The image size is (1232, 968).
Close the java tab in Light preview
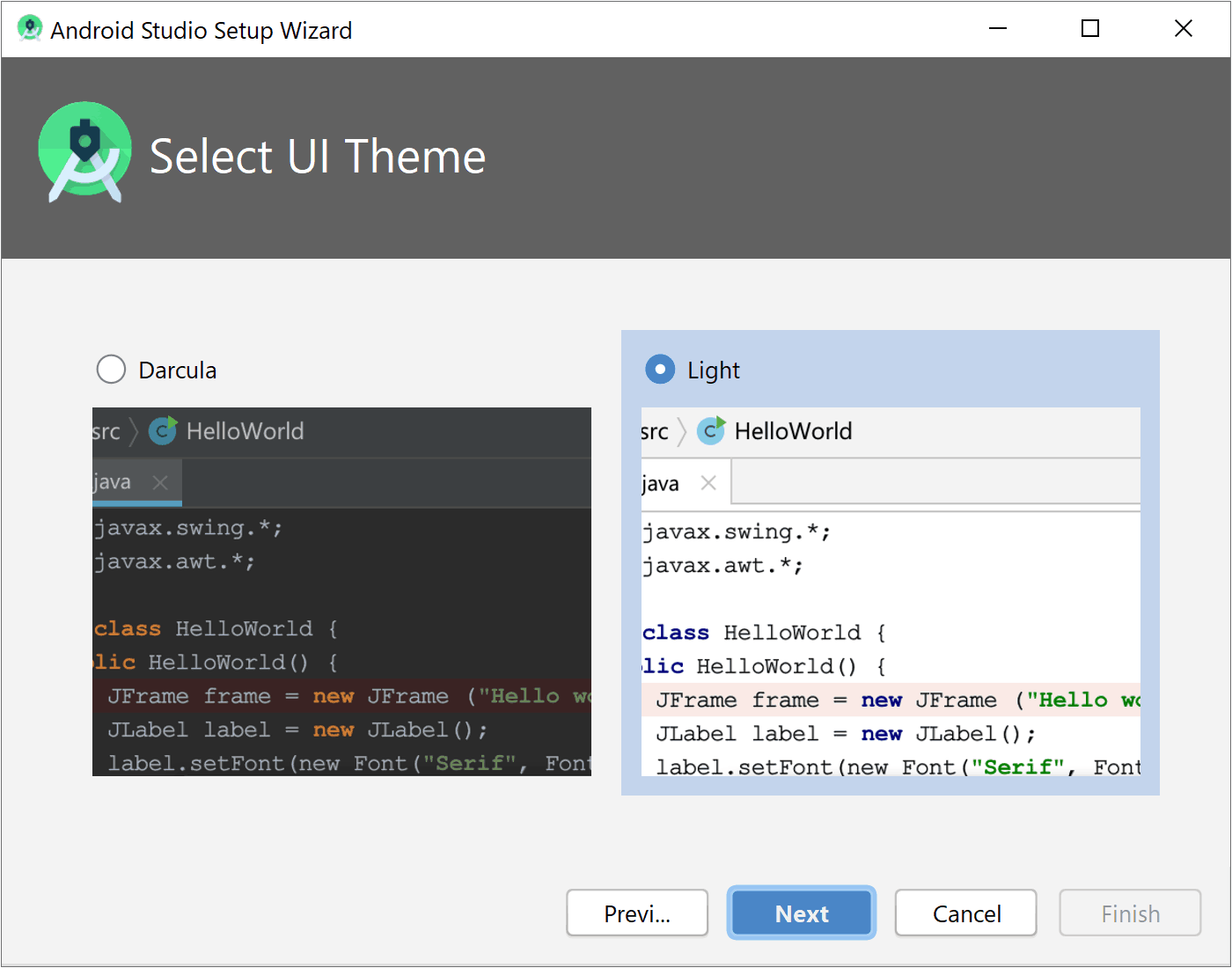click(708, 482)
